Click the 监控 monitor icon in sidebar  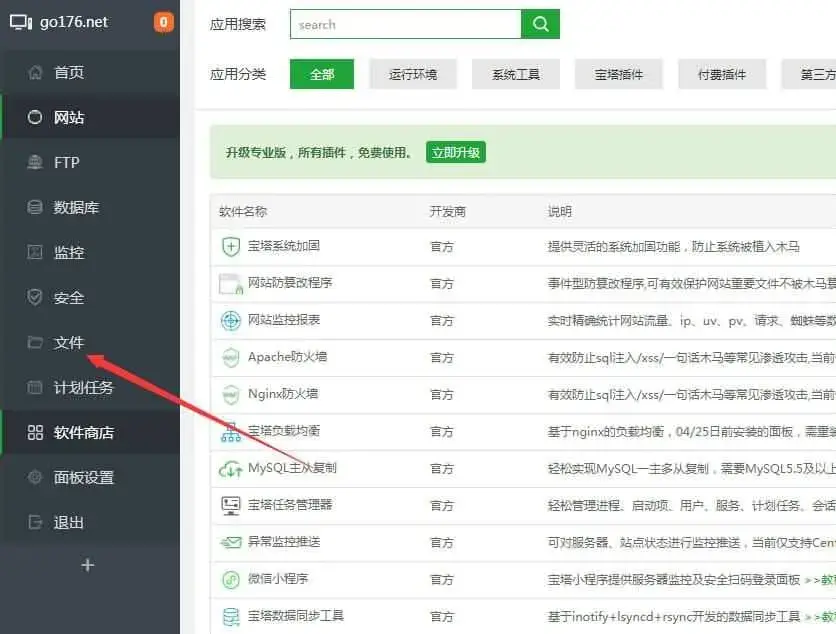[35, 252]
